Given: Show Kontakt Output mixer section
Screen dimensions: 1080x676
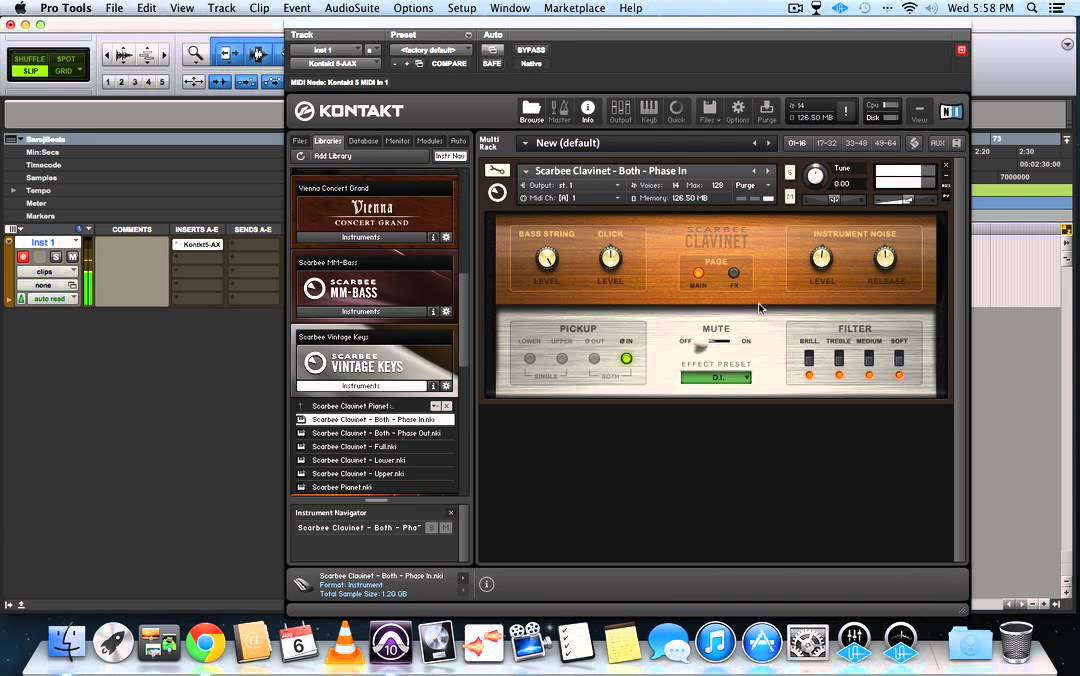Looking at the screenshot, I should [621, 111].
